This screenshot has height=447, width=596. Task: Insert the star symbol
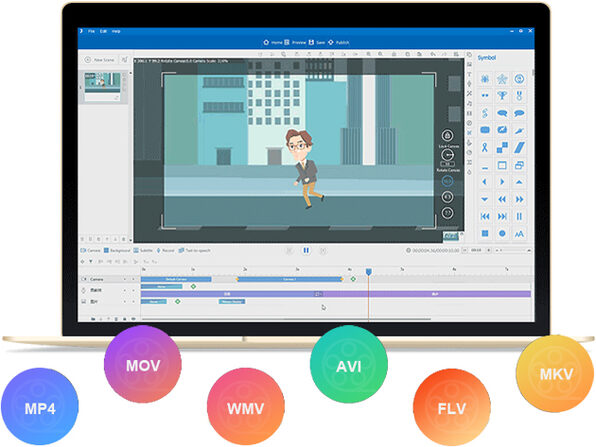[502, 79]
